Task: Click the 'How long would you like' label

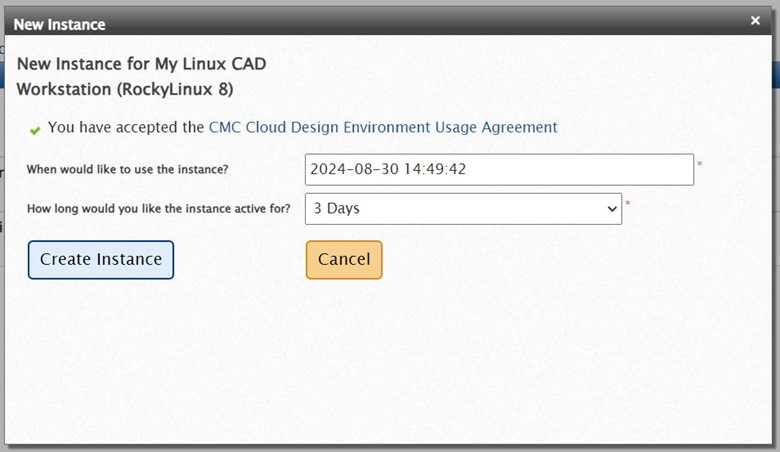Action: [158, 209]
